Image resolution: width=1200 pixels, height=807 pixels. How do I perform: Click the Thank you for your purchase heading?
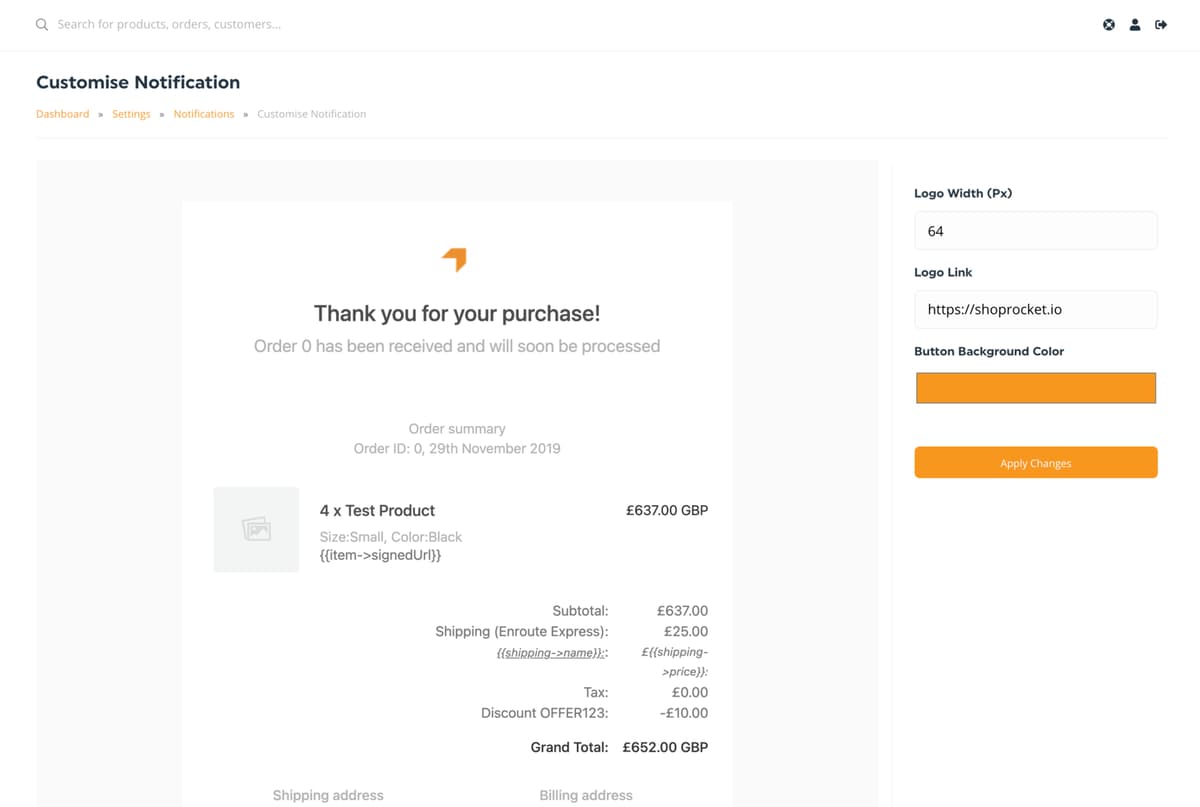click(457, 313)
